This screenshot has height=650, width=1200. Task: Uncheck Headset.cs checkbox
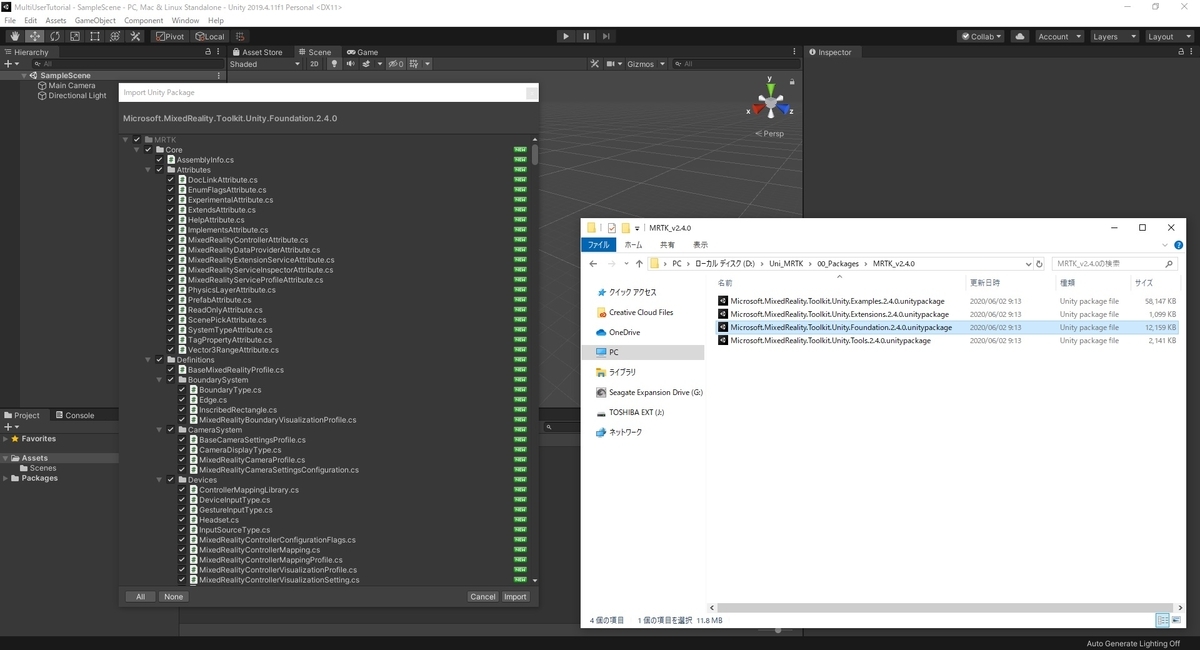tap(182, 520)
